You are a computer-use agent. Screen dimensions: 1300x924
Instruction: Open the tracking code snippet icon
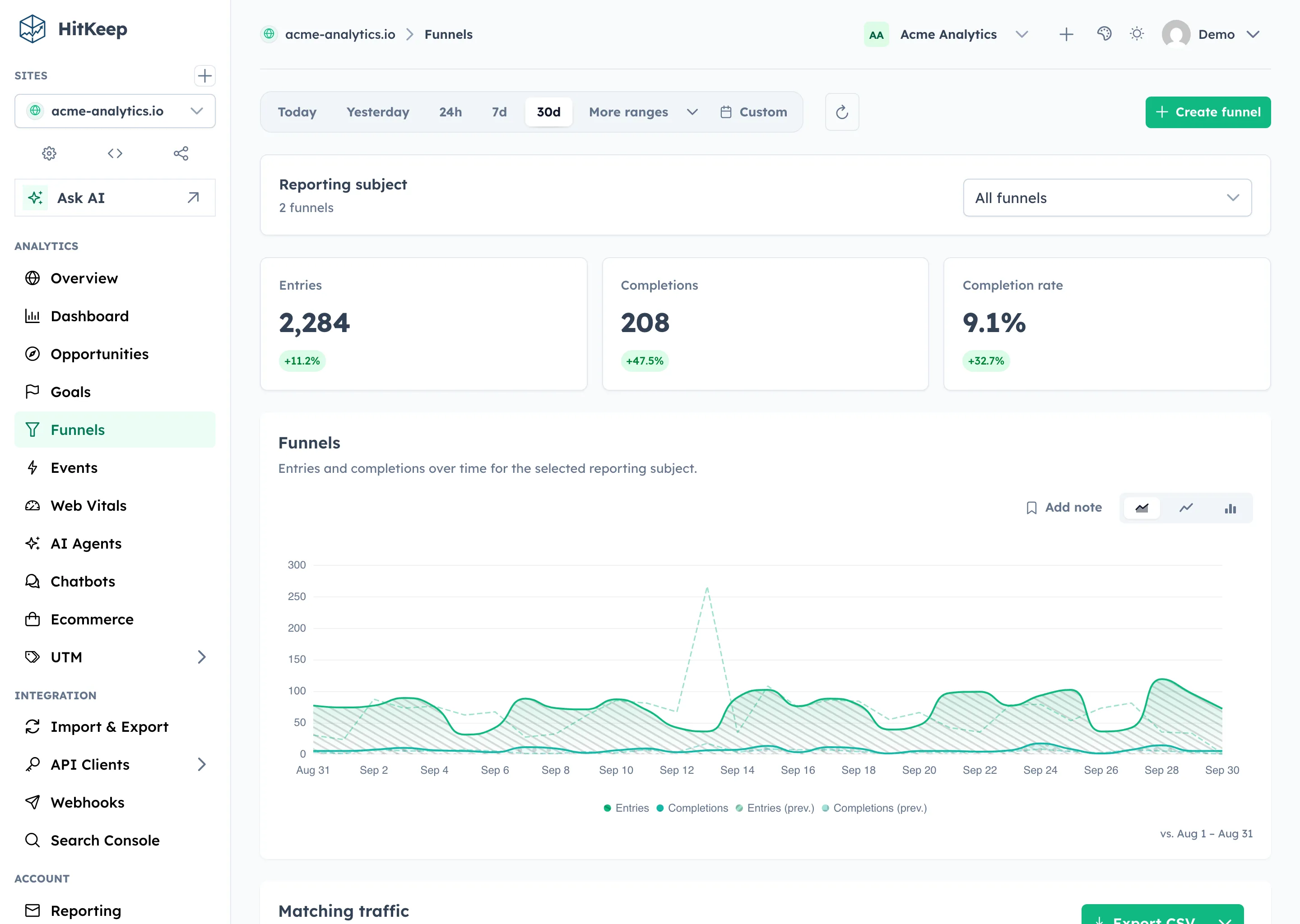point(115,153)
